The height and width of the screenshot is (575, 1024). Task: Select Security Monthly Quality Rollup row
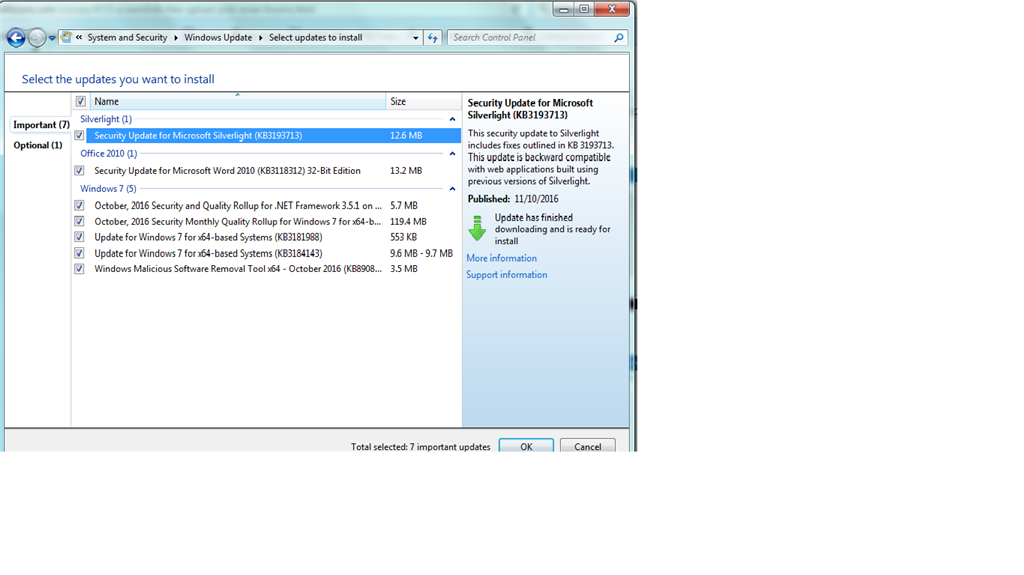point(273,222)
